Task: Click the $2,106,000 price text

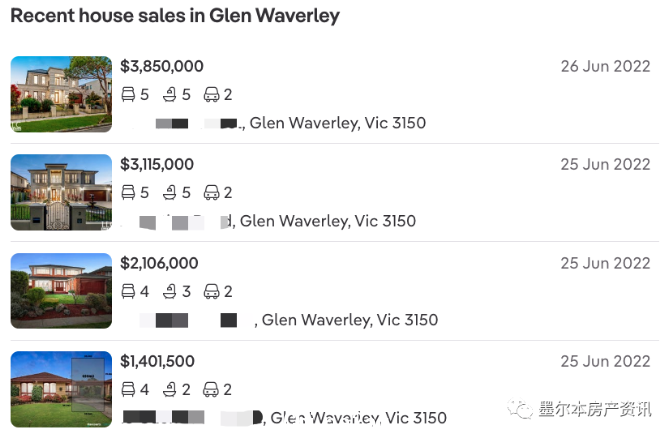Action: coord(159,263)
